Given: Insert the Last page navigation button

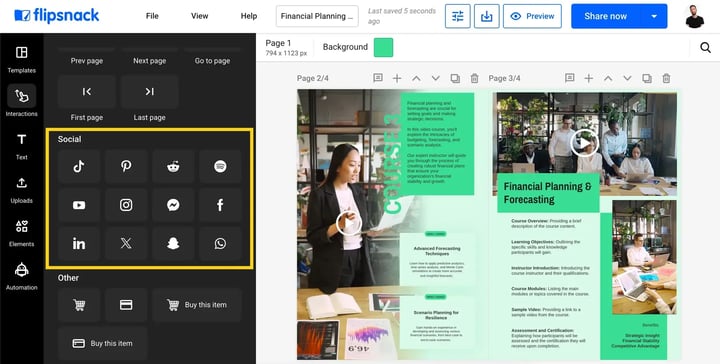Looking at the screenshot, I should [x=150, y=92].
